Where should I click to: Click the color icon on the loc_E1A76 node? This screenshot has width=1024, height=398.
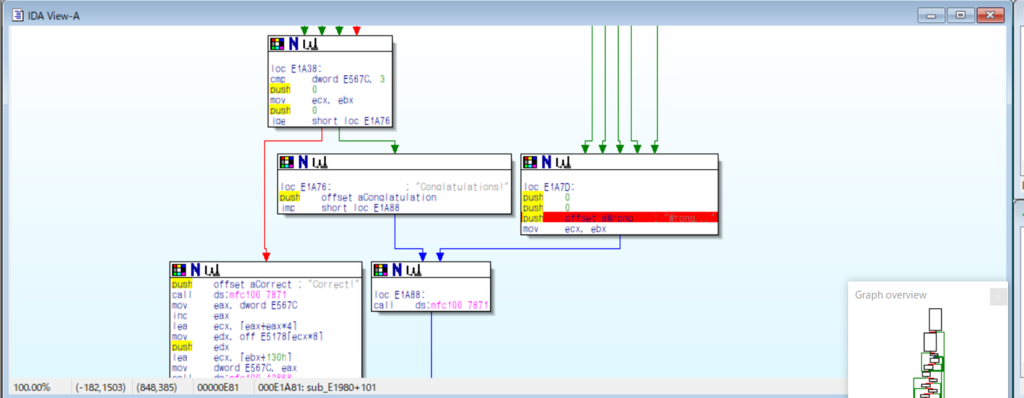[x=286, y=162]
